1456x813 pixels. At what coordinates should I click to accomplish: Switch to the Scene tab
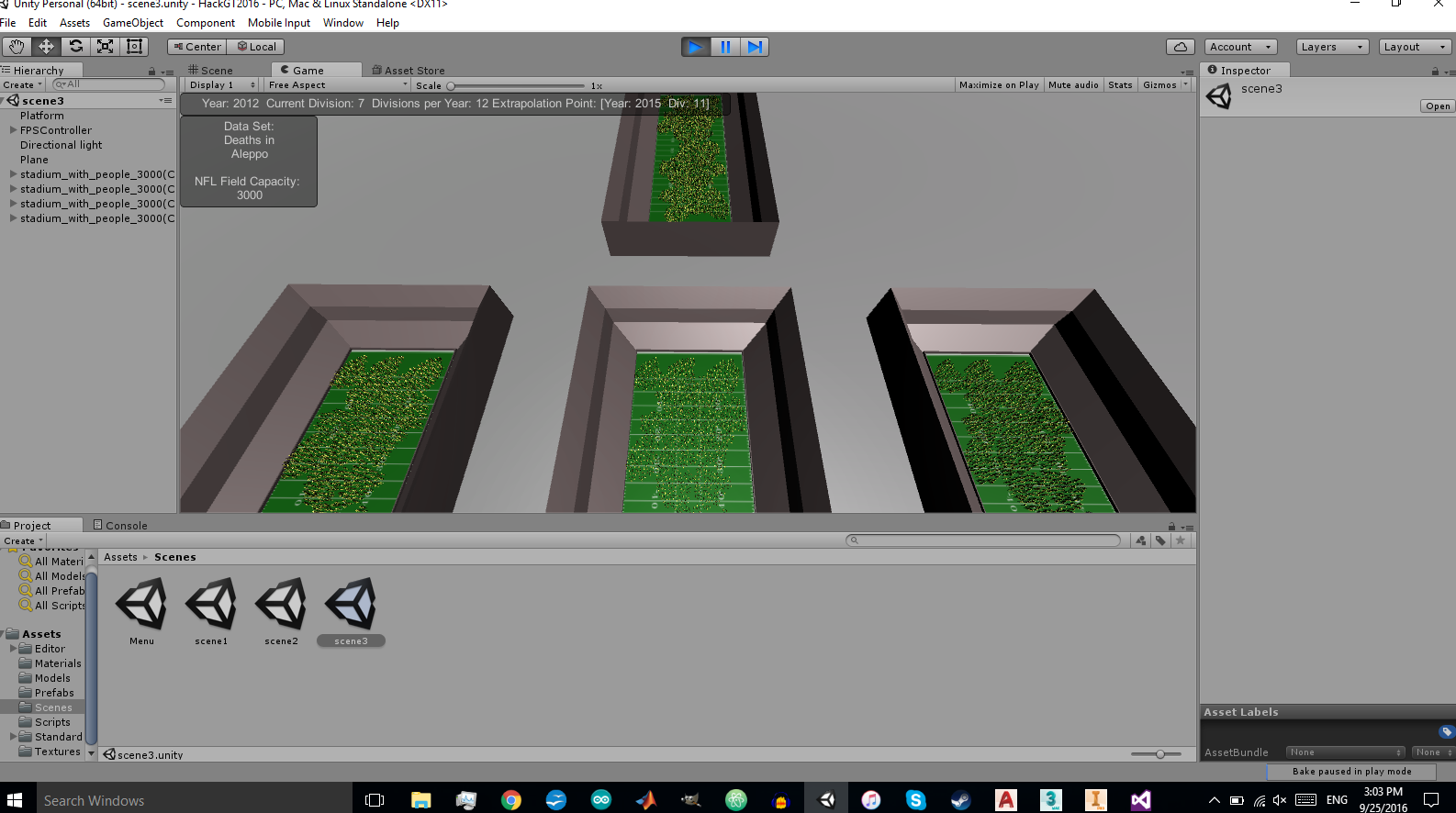coord(211,70)
